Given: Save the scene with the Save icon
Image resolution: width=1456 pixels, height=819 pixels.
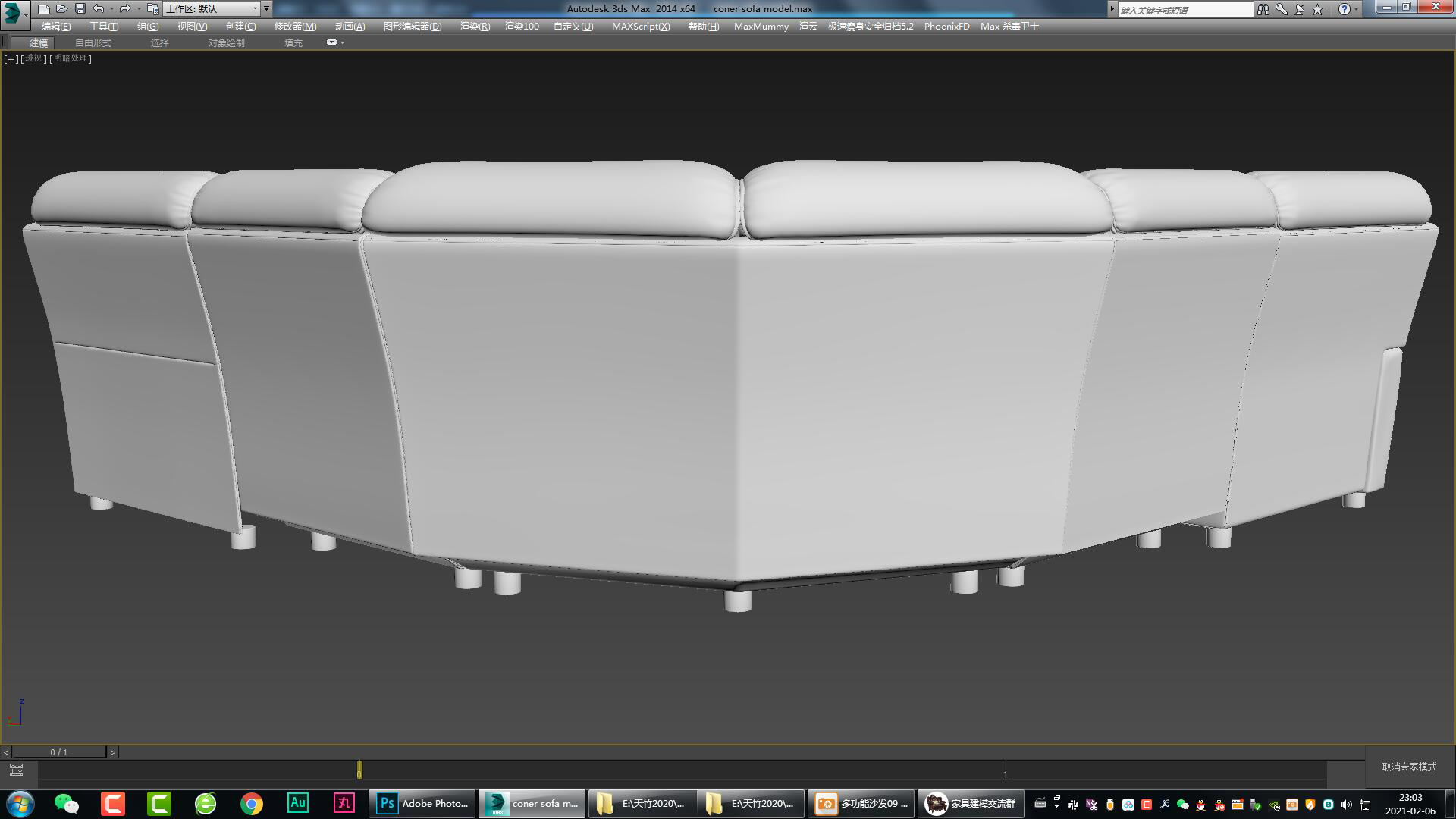Looking at the screenshot, I should (x=80, y=8).
